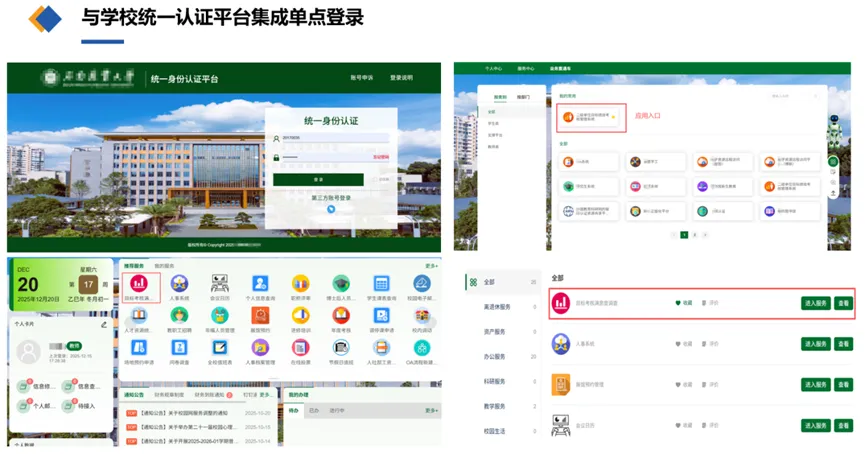Open the 人事档案管理 service icon
This screenshot has height=454, width=865.
(260, 348)
